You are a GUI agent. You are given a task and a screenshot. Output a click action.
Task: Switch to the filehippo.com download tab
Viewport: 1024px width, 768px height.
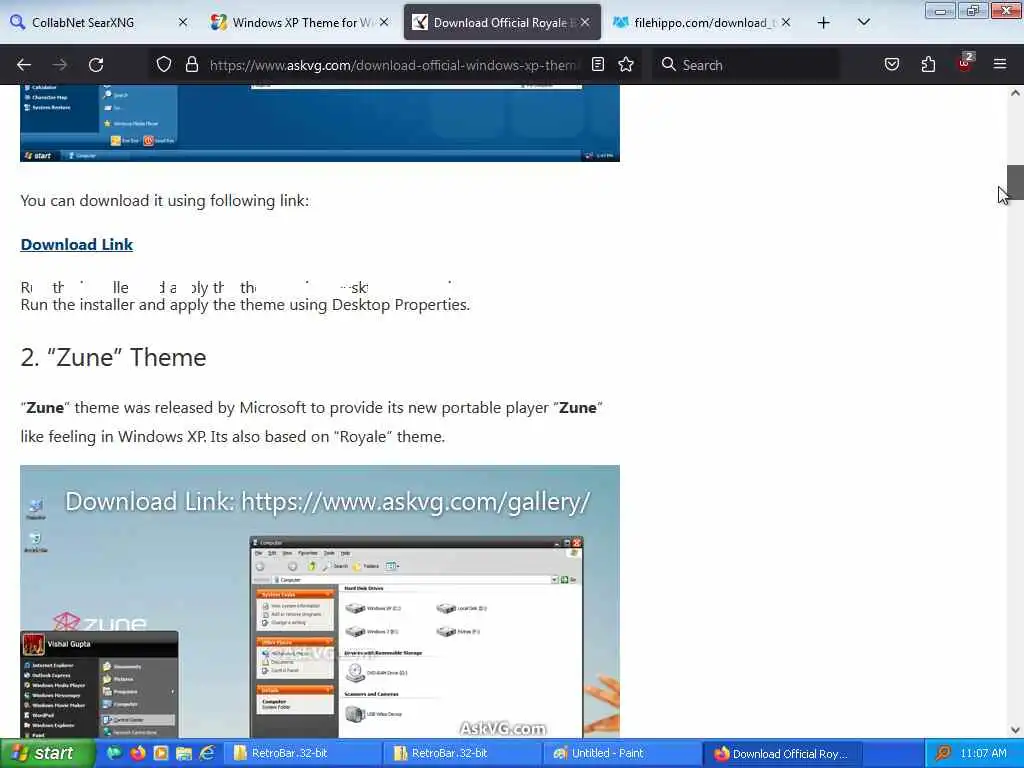(703, 23)
